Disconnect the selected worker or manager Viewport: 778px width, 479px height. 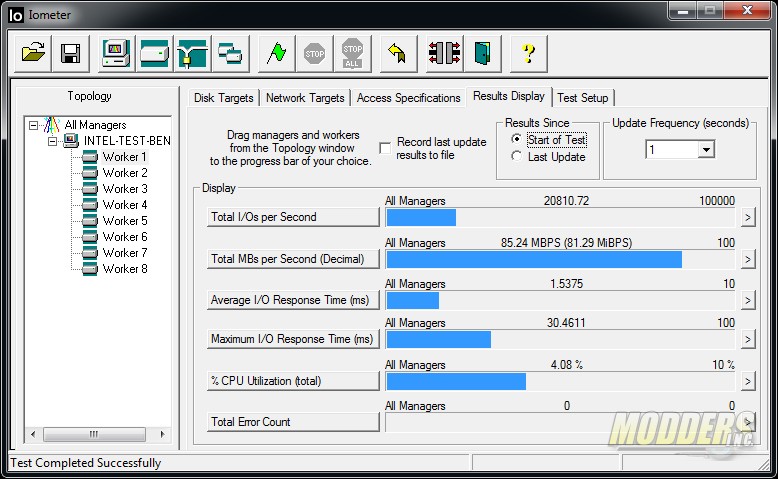point(445,53)
